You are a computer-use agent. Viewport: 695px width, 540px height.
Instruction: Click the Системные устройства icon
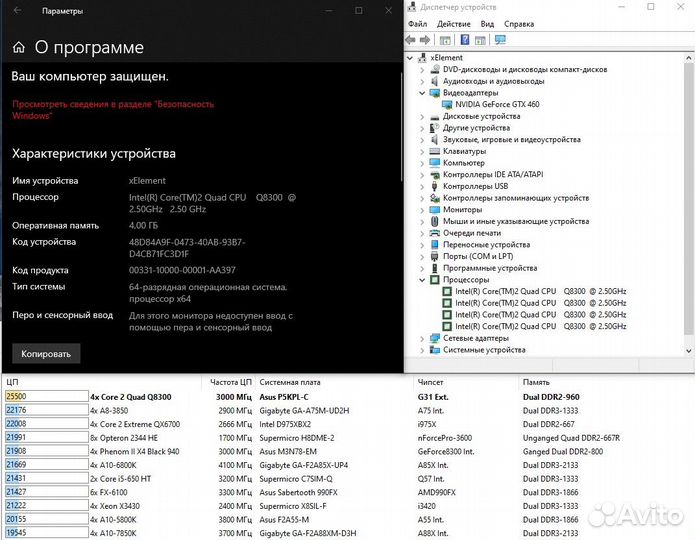pos(435,350)
